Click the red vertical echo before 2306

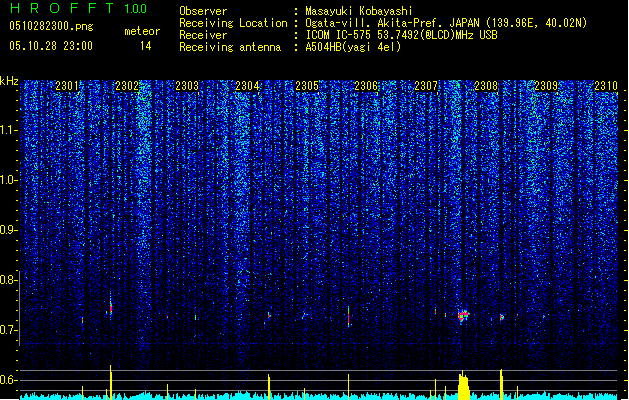[x=349, y=317]
